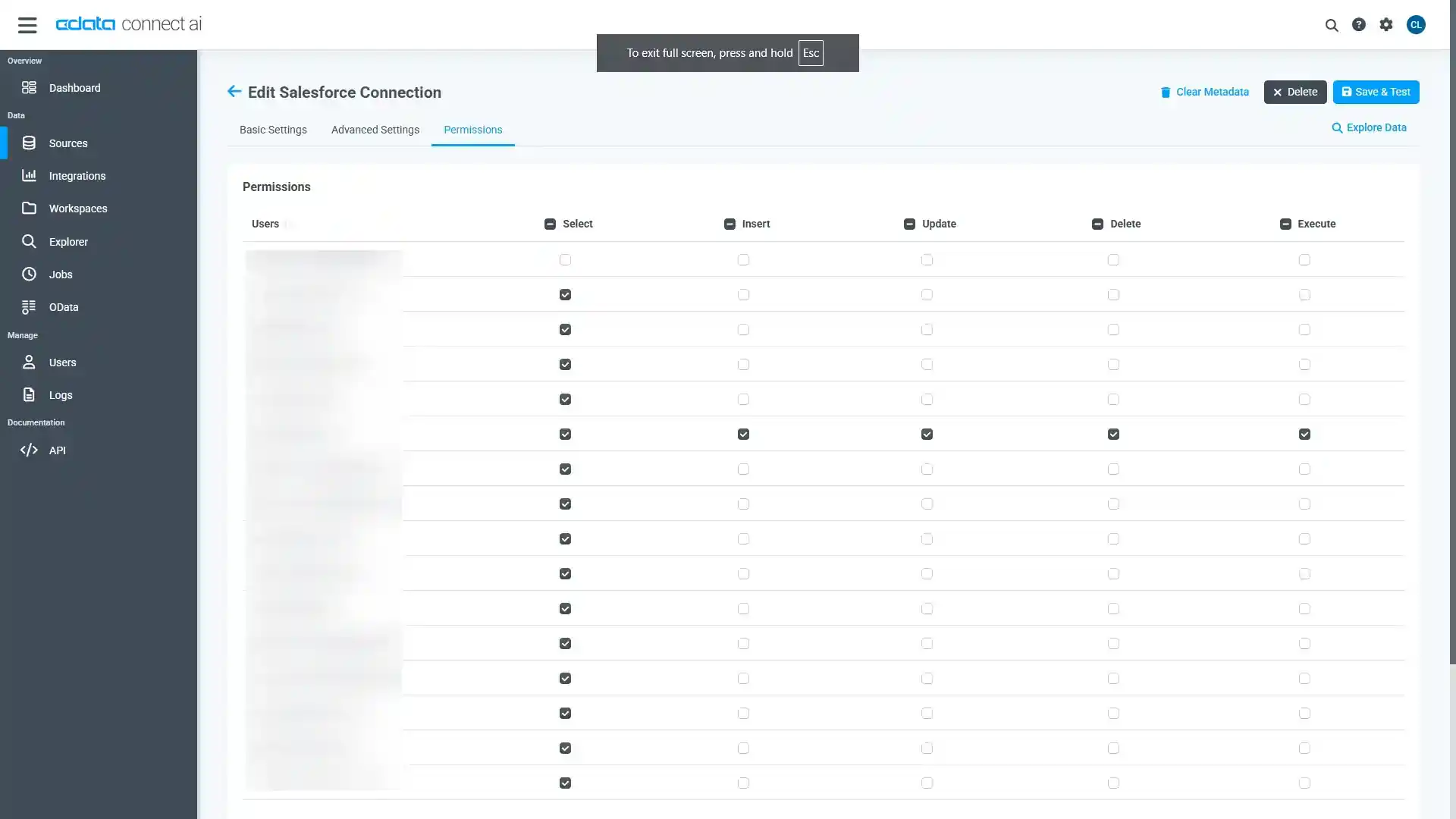The height and width of the screenshot is (819, 1456).
Task: Click the Save & Test button
Action: (1376, 92)
